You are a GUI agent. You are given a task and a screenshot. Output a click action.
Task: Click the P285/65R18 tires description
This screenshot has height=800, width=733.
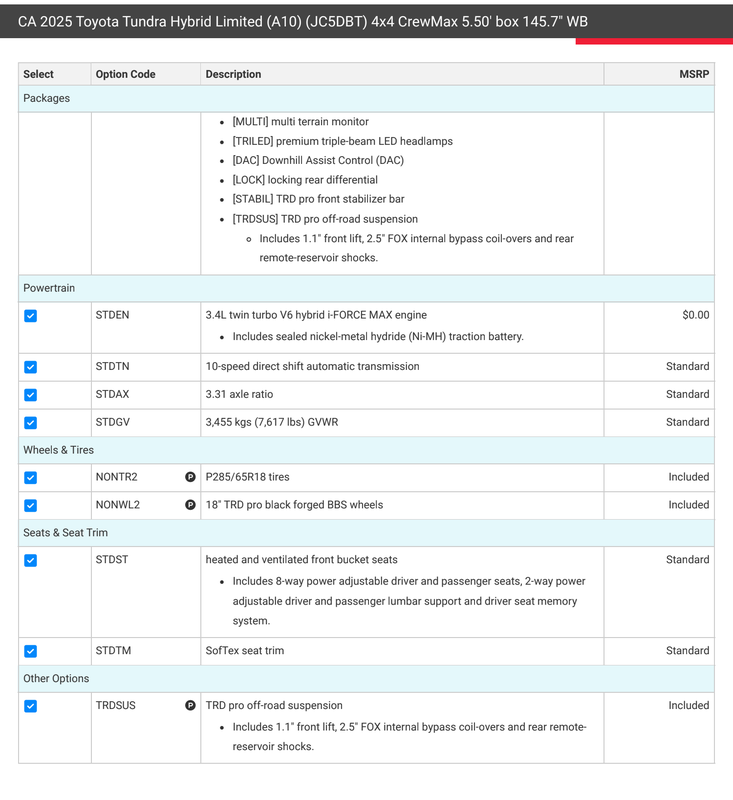point(247,477)
